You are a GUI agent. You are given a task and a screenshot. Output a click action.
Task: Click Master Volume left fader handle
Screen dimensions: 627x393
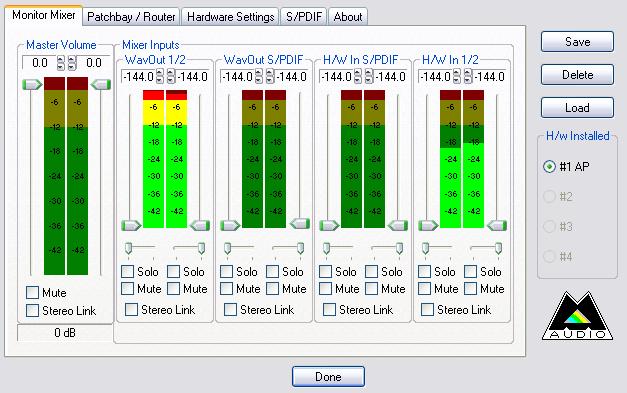[x=32, y=85]
